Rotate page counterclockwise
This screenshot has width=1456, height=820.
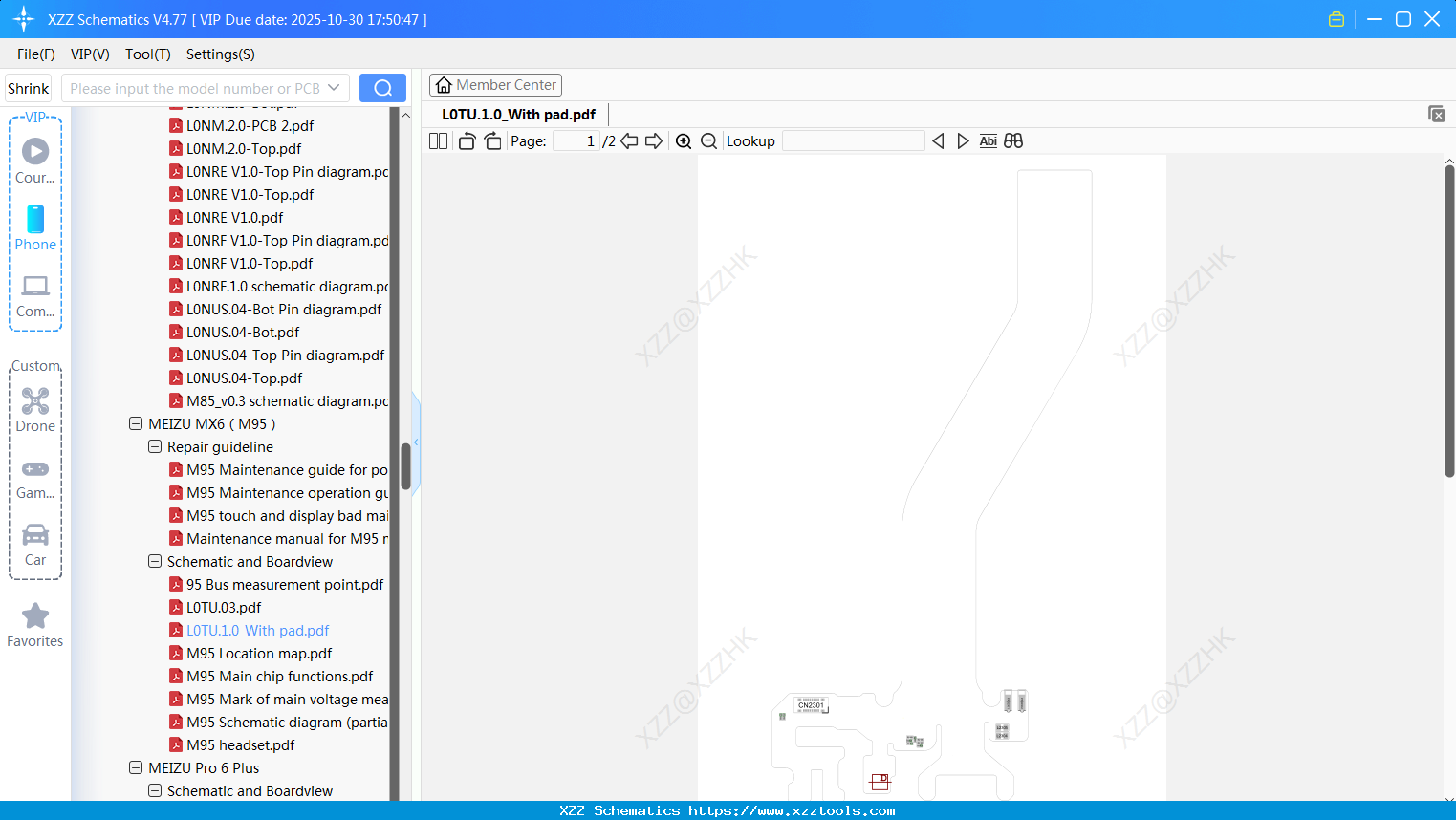click(467, 141)
